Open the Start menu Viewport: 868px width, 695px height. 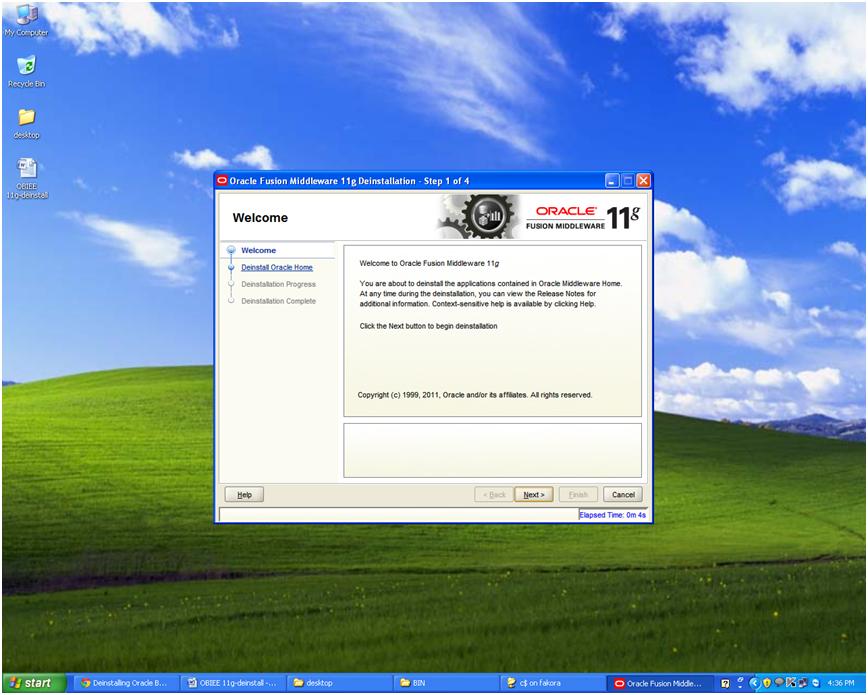click(x=34, y=683)
